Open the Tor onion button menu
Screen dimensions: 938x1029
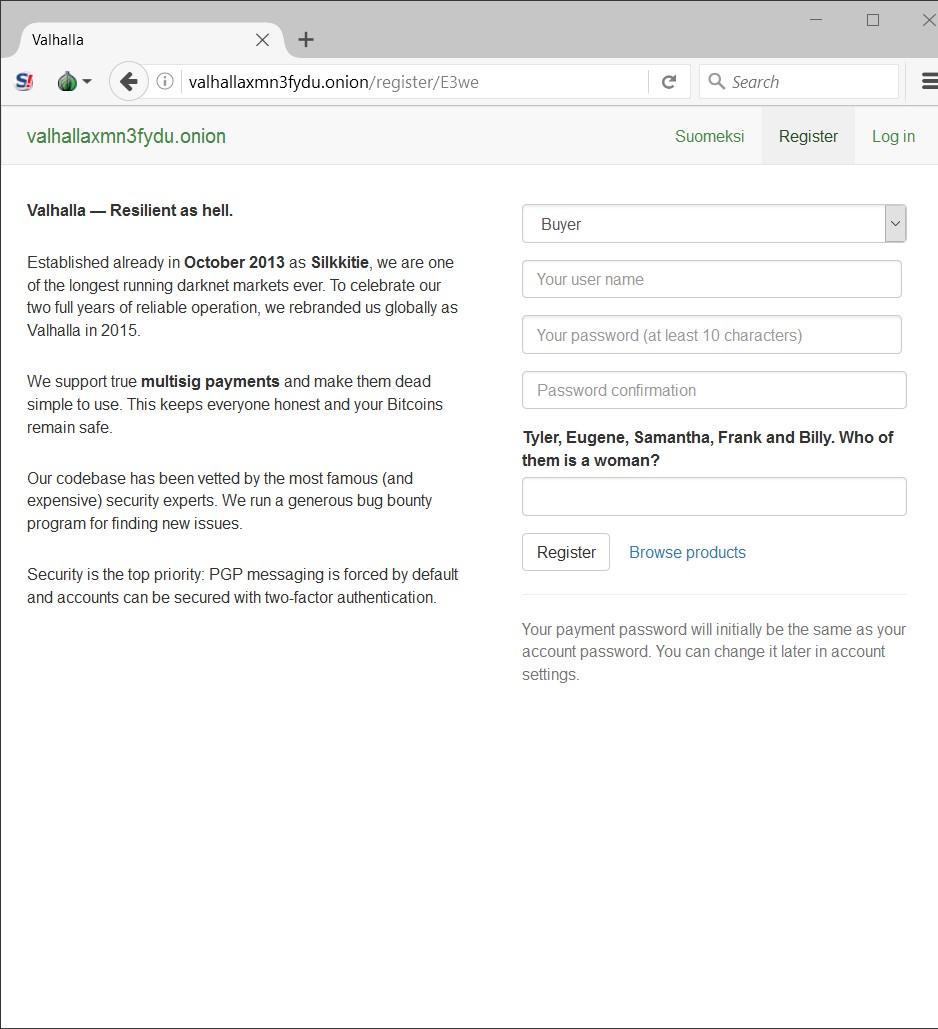(74, 81)
